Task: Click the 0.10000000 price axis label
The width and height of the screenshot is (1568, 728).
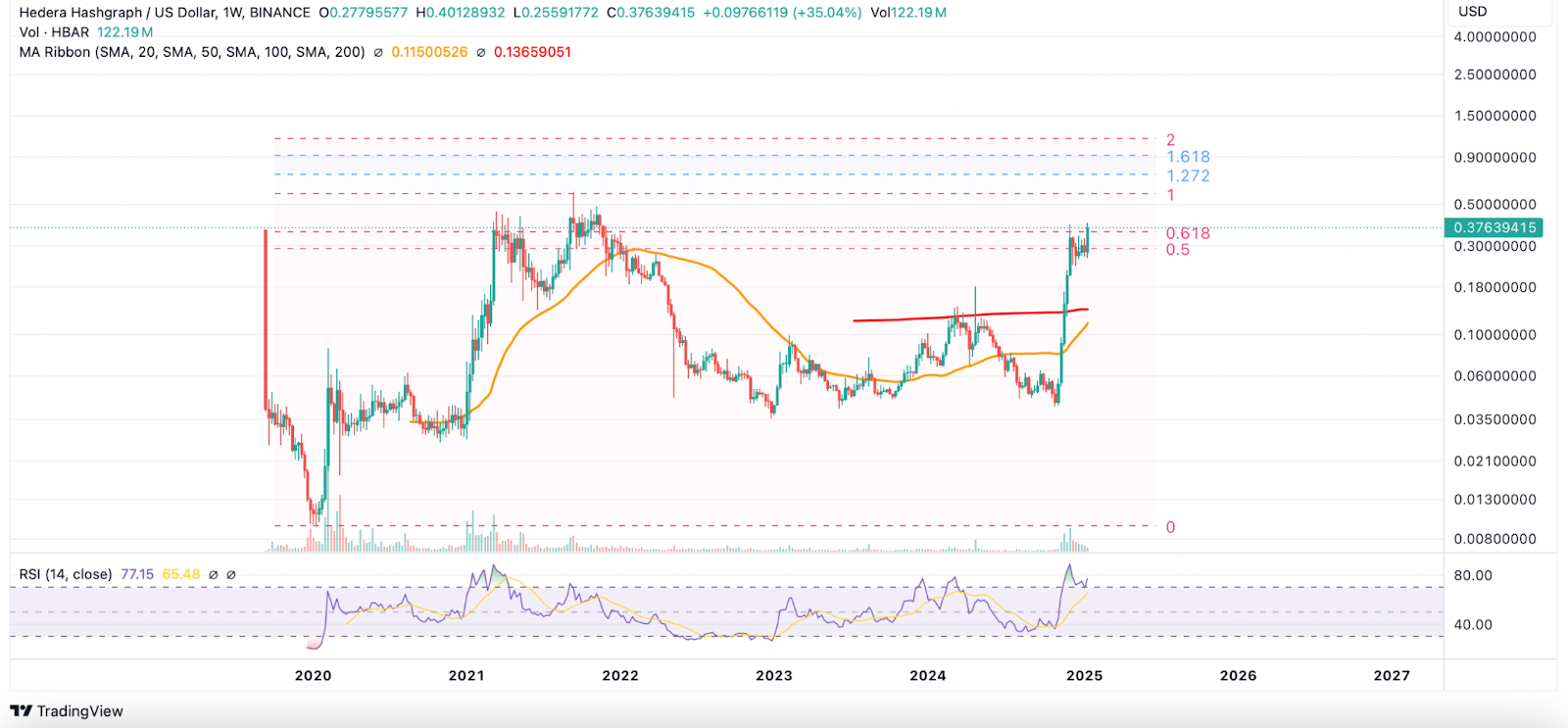Action: (x=1495, y=335)
